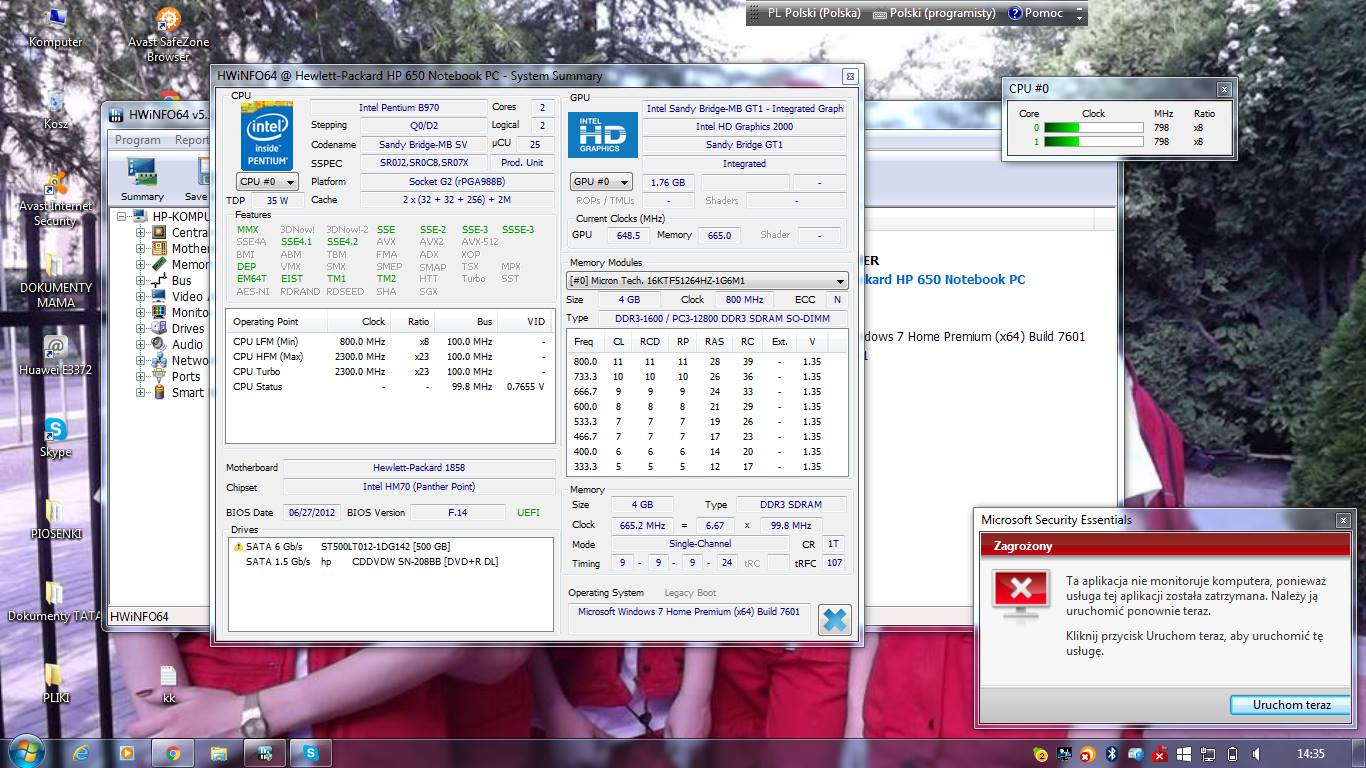The width and height of the screenshot is (1366, 768).
Task: Click the 800.0 memory timing row
Action: [707, 362]
